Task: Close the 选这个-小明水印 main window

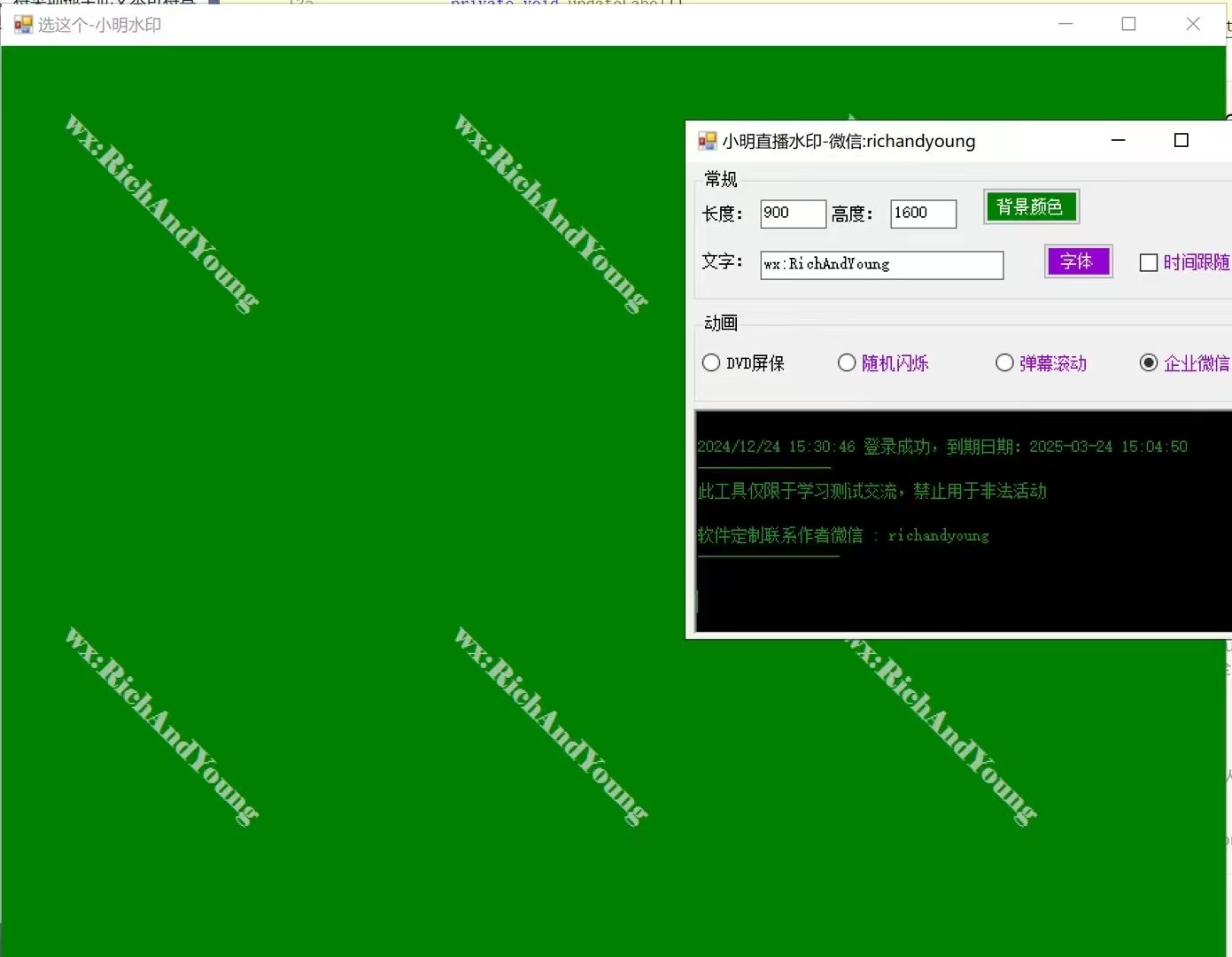Action: (1192, 24)
